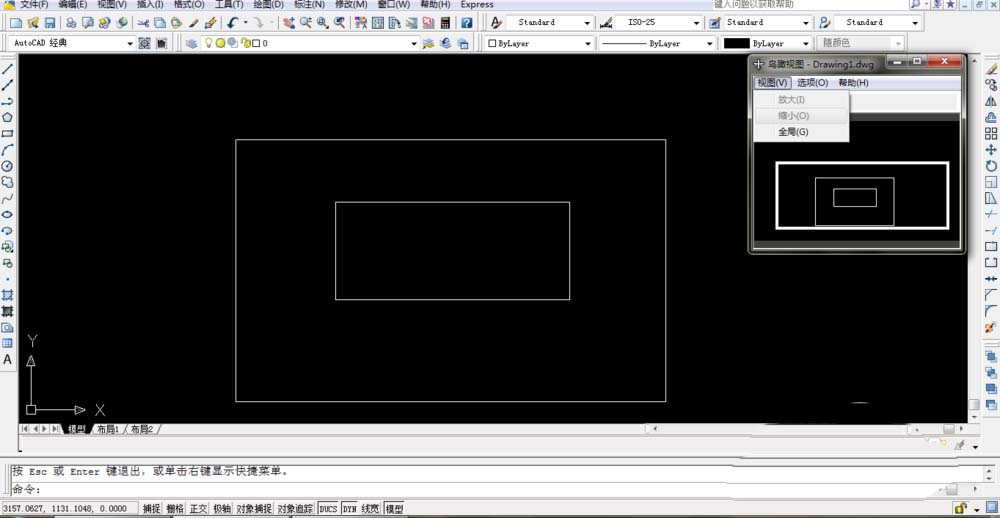Select the Polygon draw tool
This screenshot has width=1000, height=518.
tap(8, 117)
